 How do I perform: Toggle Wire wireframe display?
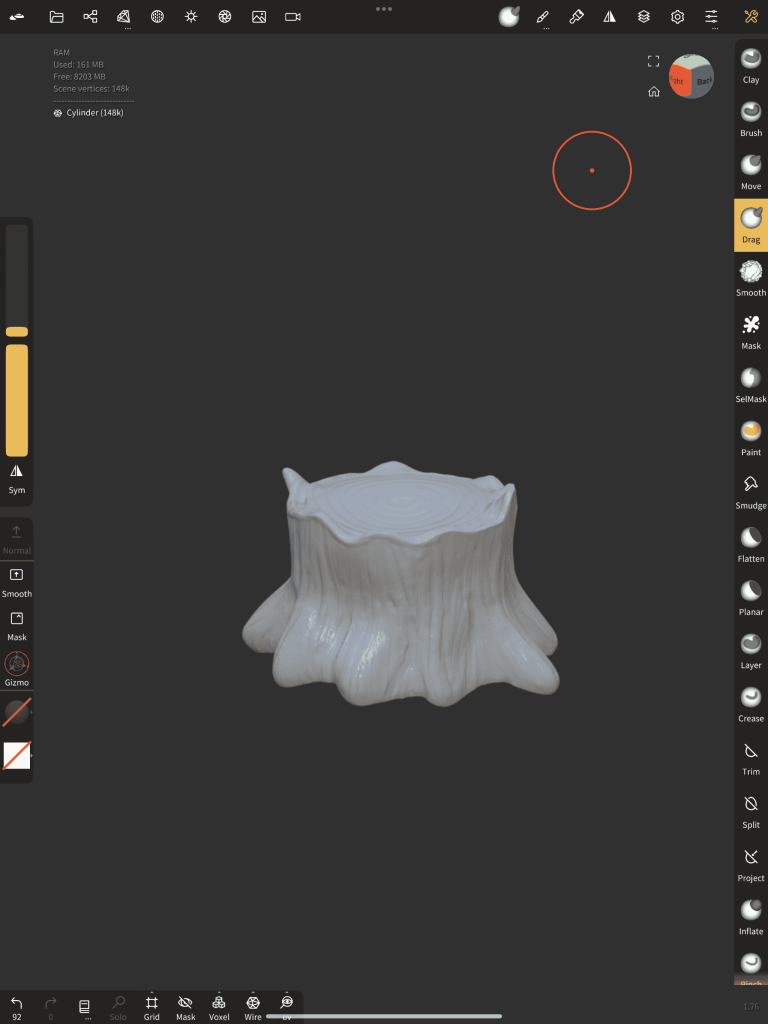coord(253,1007)
